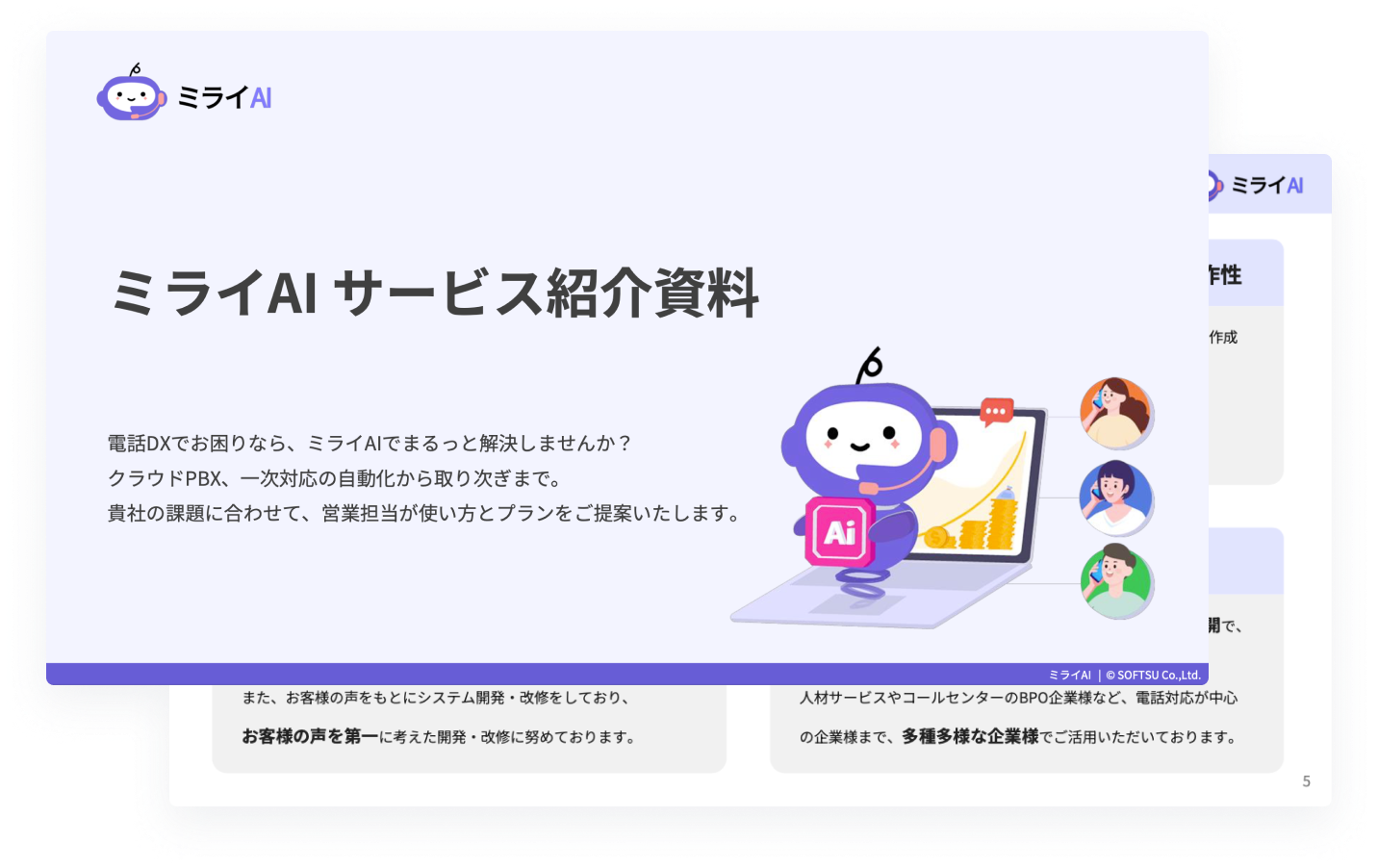Click the ミライAI logo on the back slide
Viewport: 1378px width, 868px height.
point(1257,185)
